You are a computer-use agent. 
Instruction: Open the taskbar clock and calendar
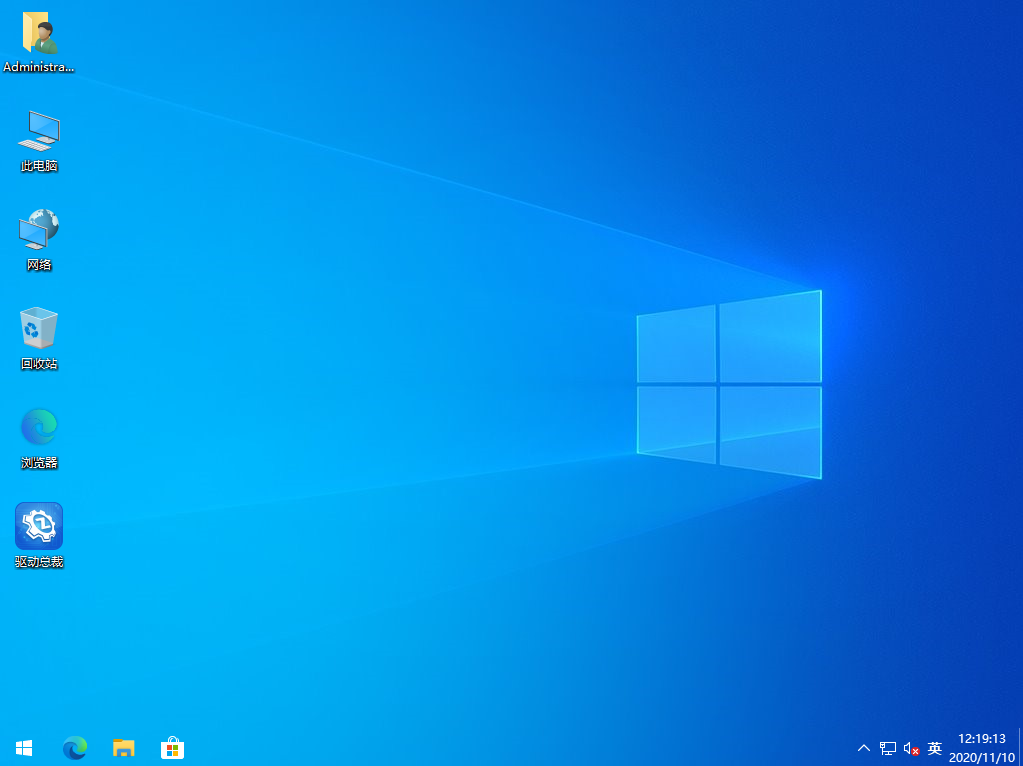[x=982, y=748]
